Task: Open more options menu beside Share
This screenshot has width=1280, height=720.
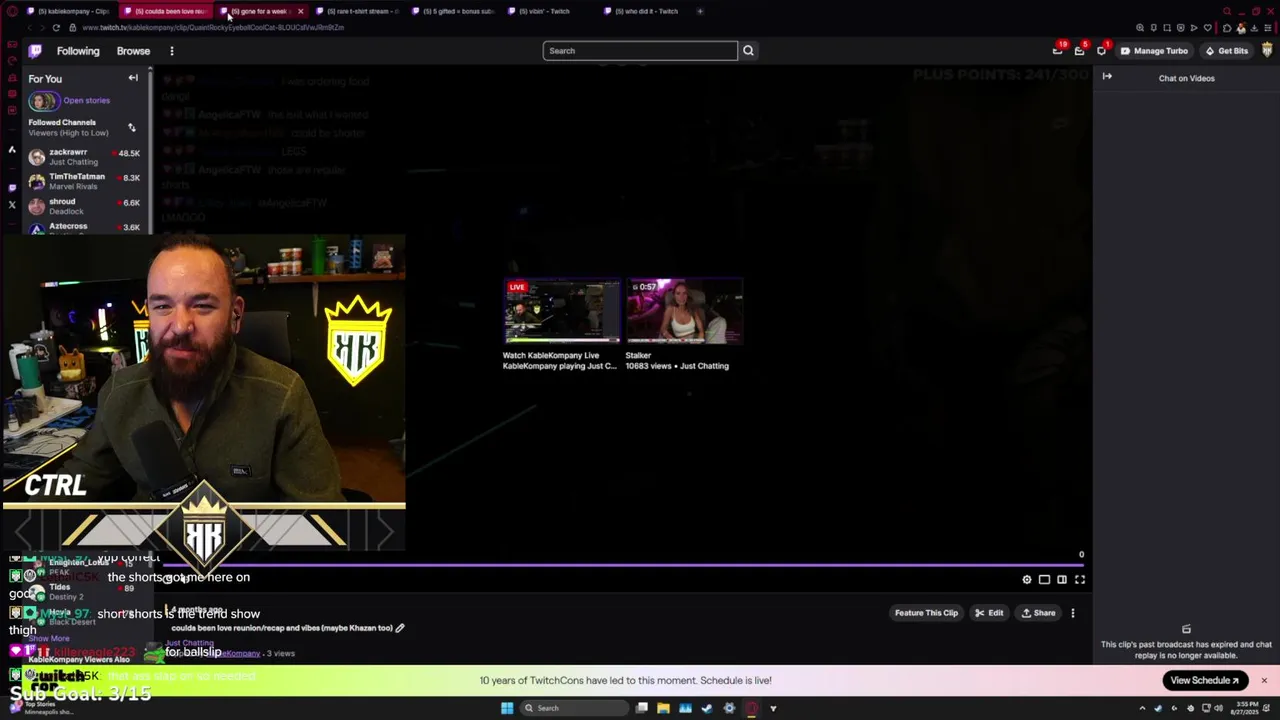Action: tap(1073, 613)
